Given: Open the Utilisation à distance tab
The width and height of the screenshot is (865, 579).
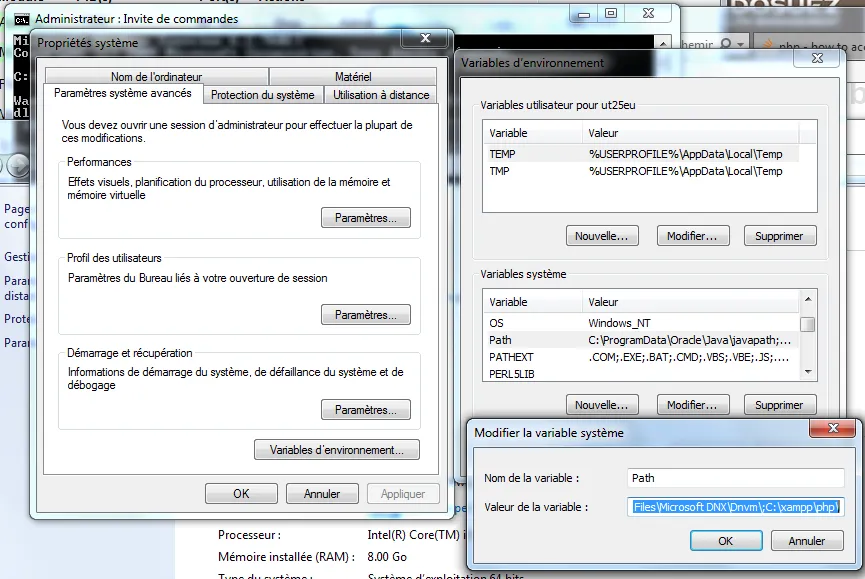Looking at the screenshot, I should coord(381,95).
